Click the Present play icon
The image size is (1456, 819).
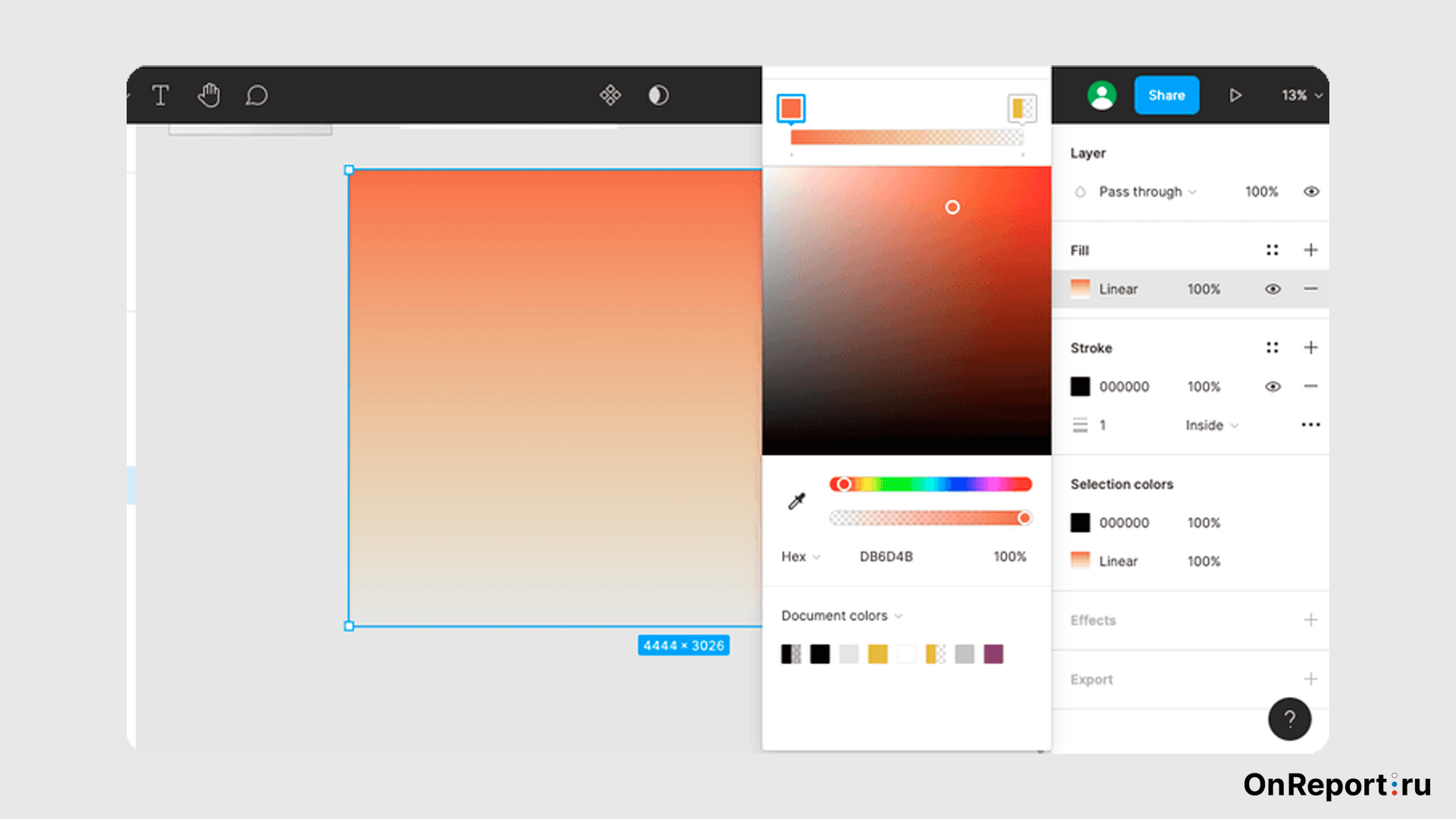(x=1235, y=96)
